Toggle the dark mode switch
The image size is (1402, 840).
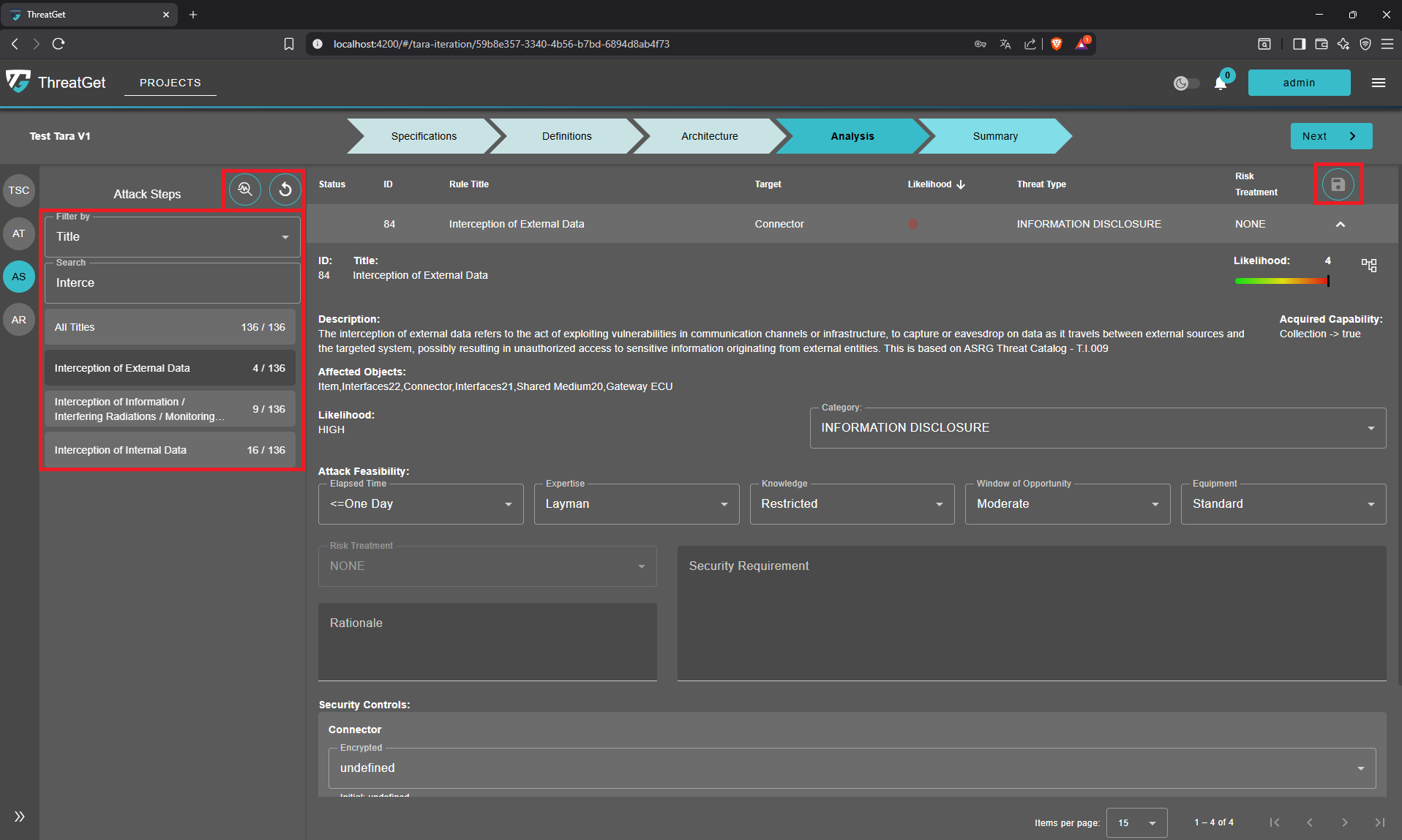tap(1185, 83)
